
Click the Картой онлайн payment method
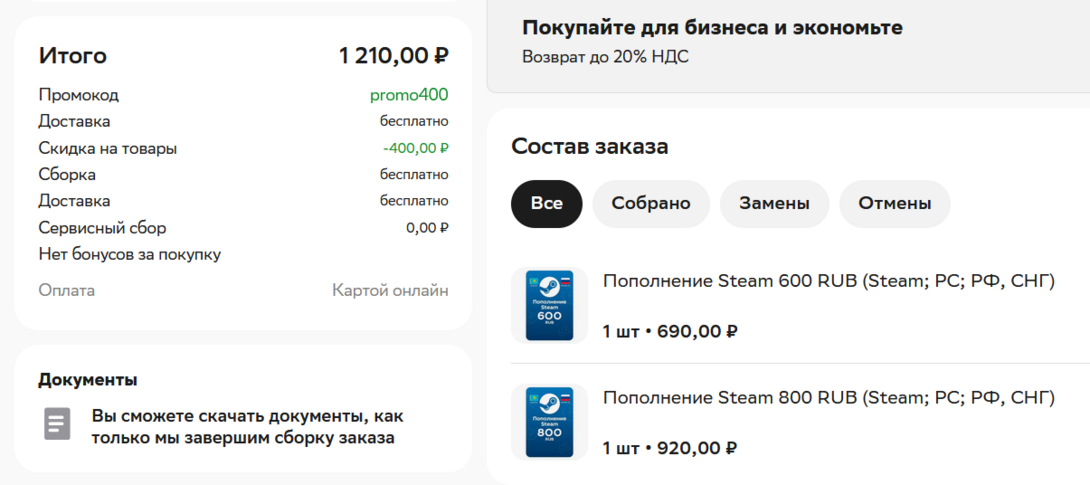click(x=390, y=291)
